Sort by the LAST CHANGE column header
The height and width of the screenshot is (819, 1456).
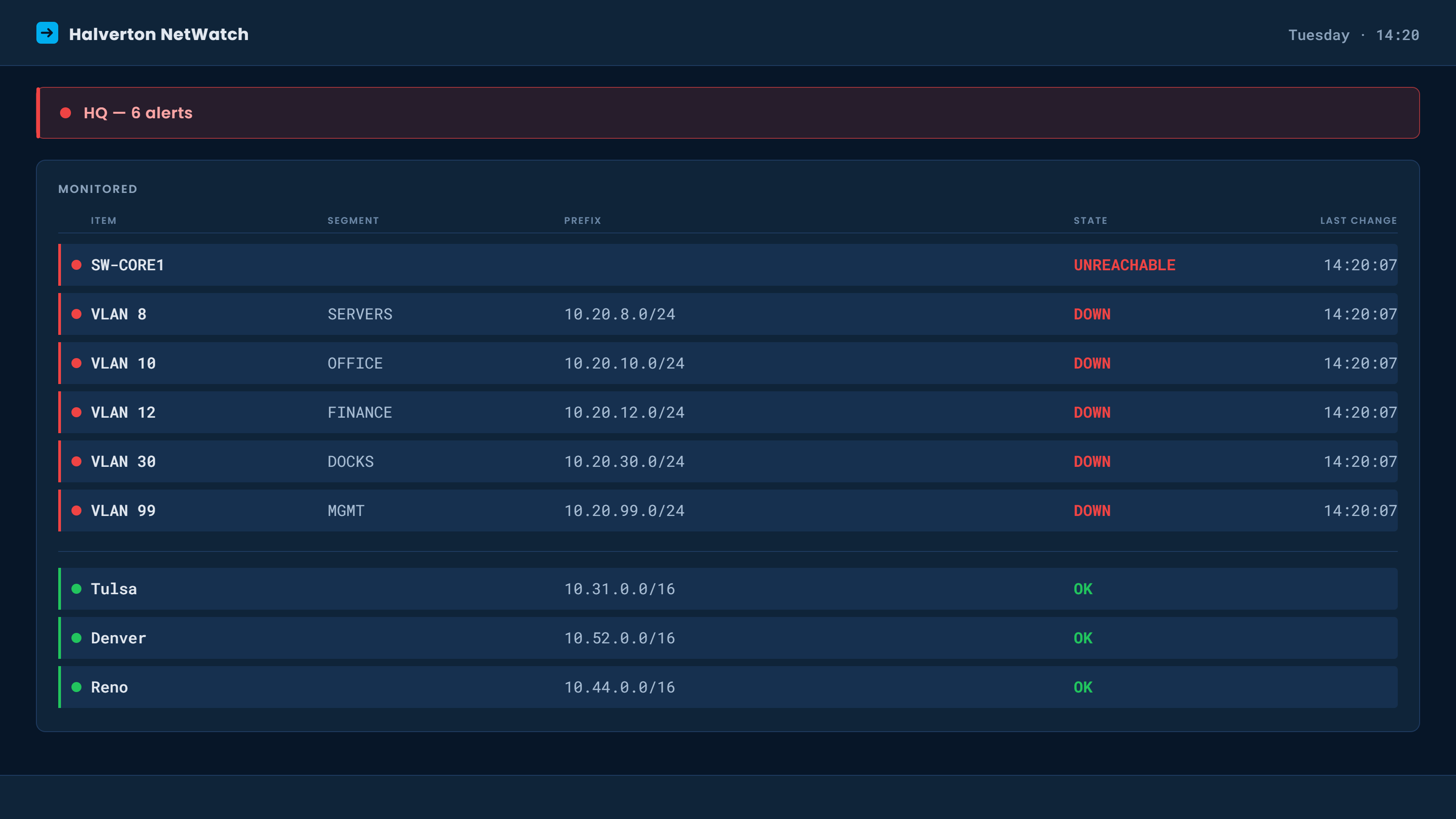(1358, 220)
